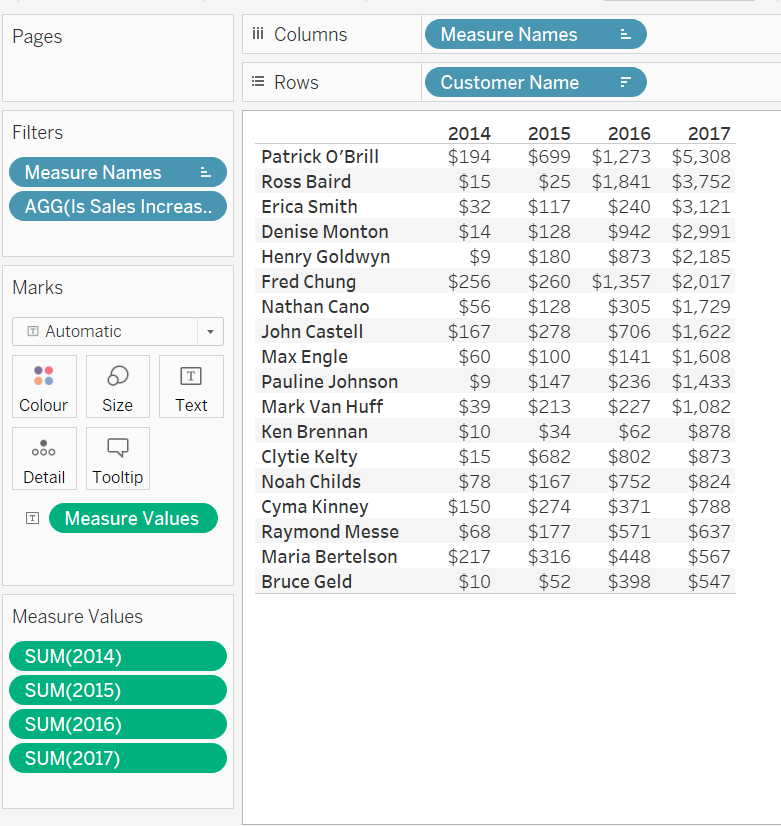Open the Detail marks card
This screenshot has width=781, height=826.
(44, 458)
